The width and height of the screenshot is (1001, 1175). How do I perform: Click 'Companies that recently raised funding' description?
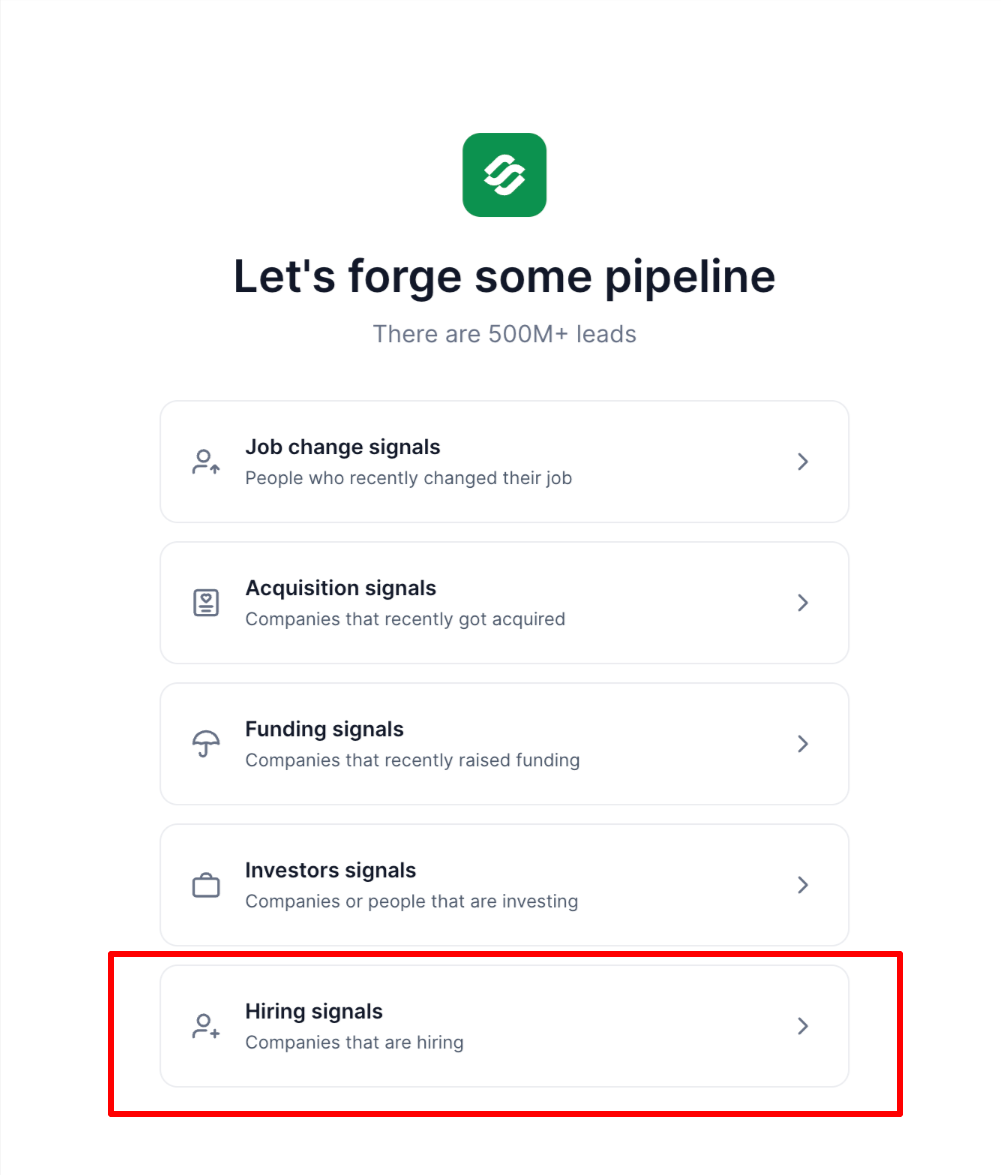pyautogui.click(x=412, y=760)
